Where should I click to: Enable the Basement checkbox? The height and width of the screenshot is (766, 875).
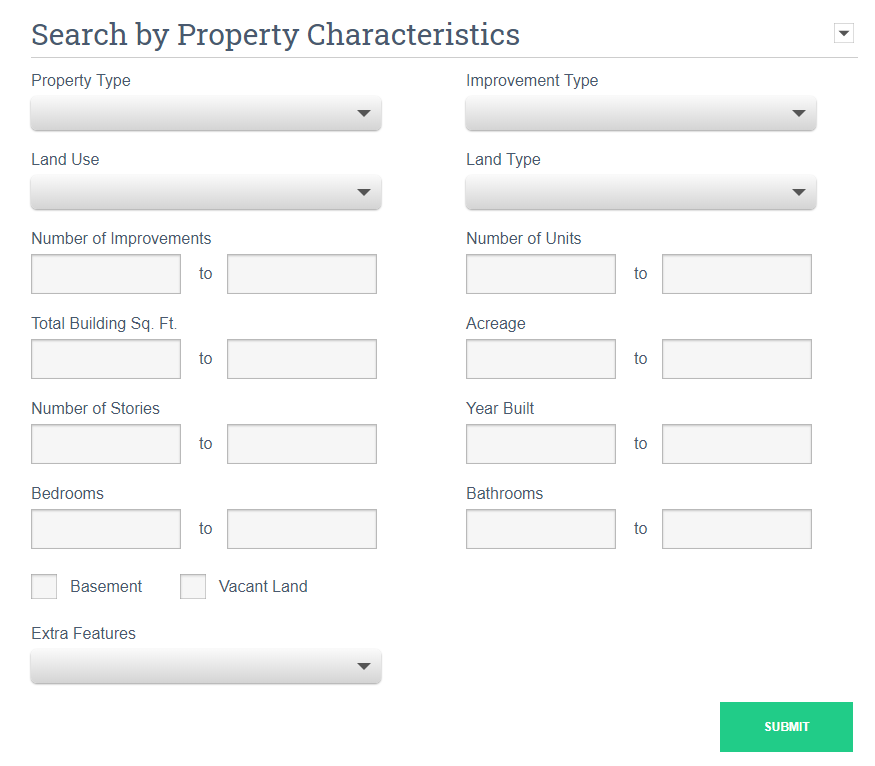pyautogui.click(x=44, y=587)
